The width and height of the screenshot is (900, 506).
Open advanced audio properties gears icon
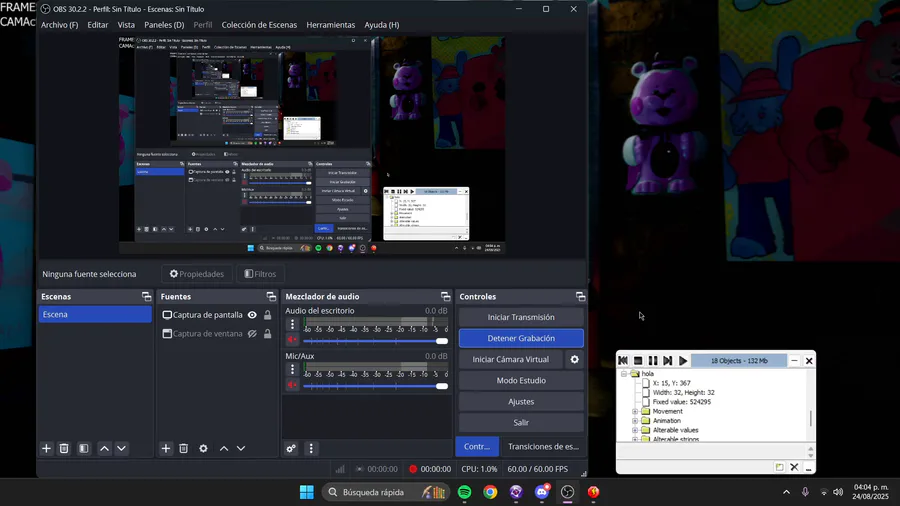(291, 449)
